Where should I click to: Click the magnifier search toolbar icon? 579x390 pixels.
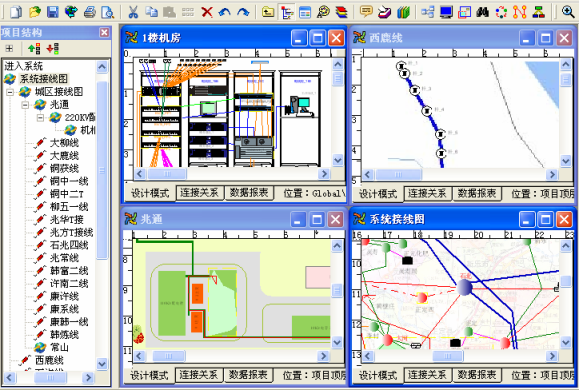coord(323,12)
